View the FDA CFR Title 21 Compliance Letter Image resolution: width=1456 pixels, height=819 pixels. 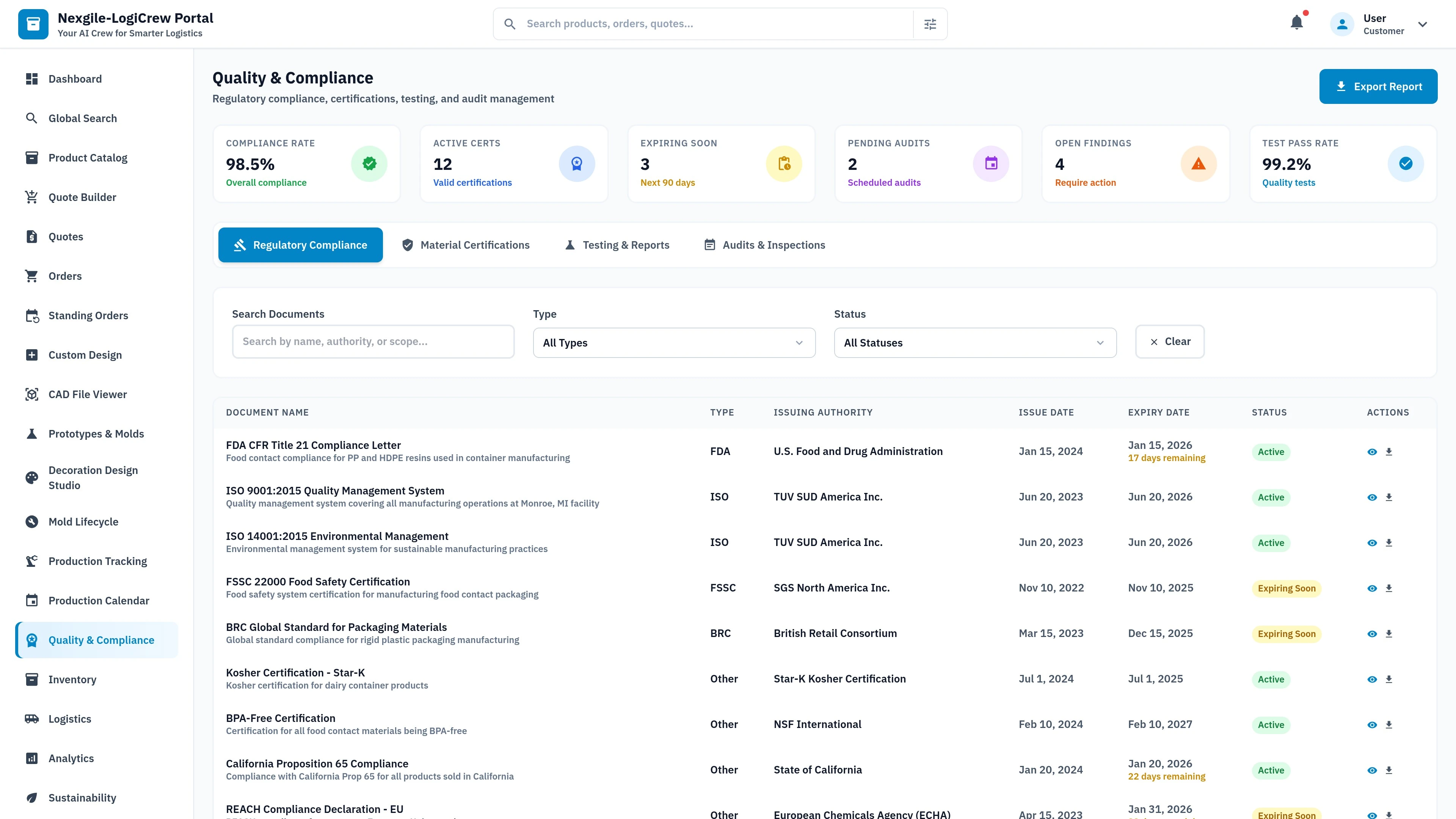(1372, 451)
